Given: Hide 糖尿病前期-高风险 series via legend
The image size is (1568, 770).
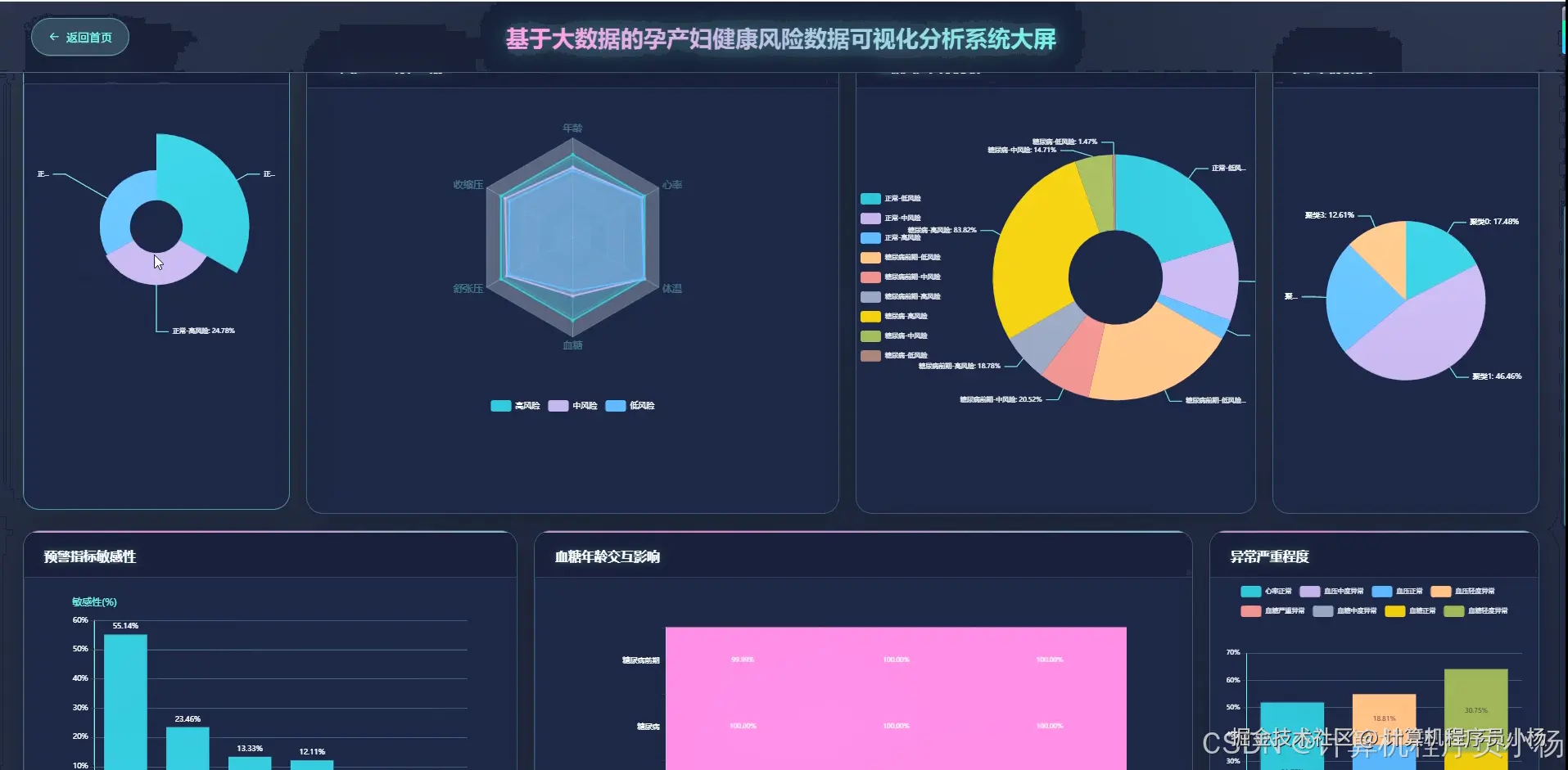Looking at the screenshot, I should pos(901,297).
